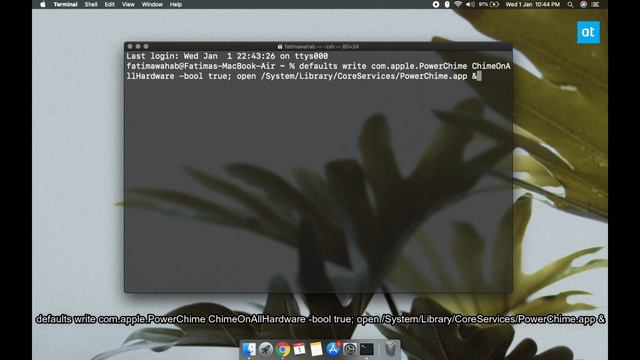Open the volume control in menu bar
Screen dimensions: 640x360
click(x=470, y=4)
